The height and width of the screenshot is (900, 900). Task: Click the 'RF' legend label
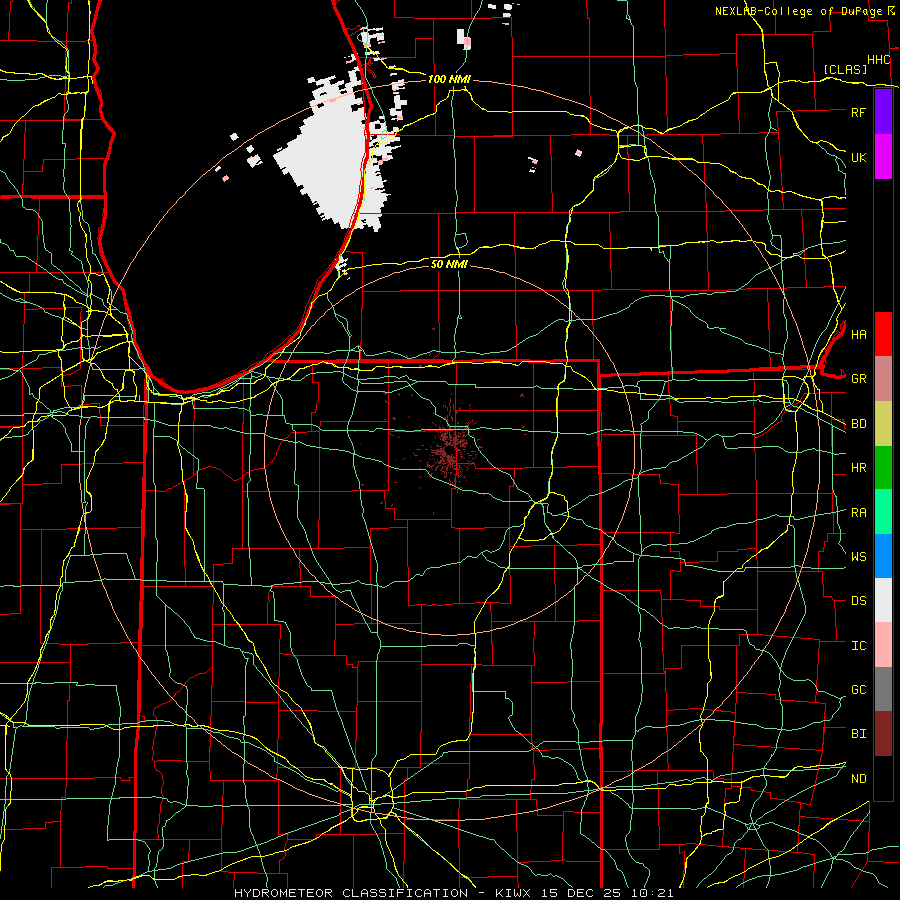click(858, 112)
